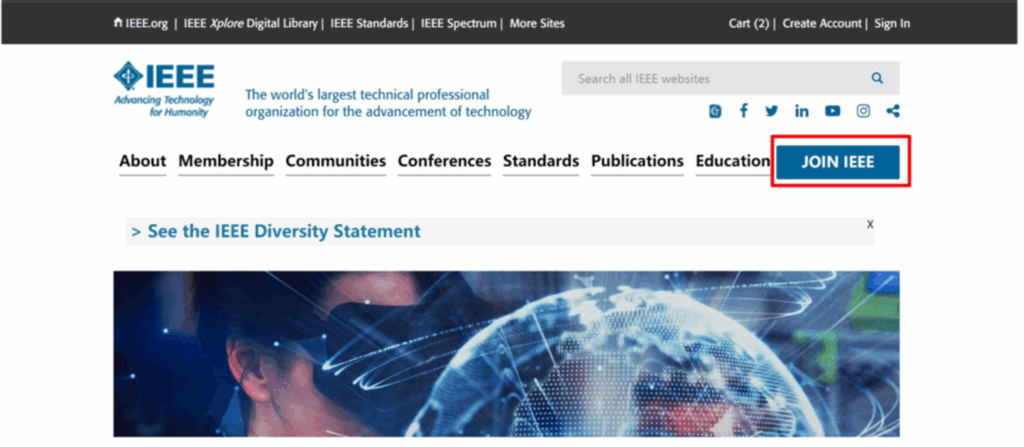Open the Education menu
This screenshot has width=1024, height=447.
733,161
